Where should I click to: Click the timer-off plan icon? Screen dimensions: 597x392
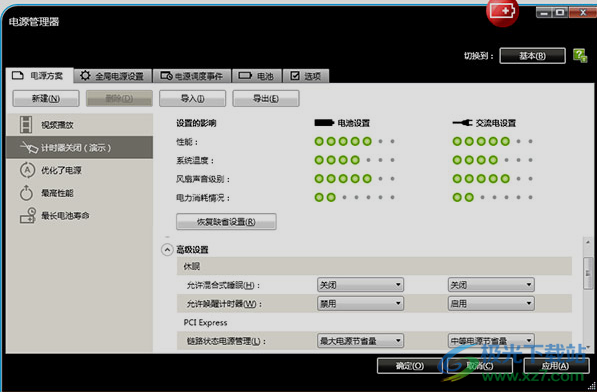[x=29, y=148]
